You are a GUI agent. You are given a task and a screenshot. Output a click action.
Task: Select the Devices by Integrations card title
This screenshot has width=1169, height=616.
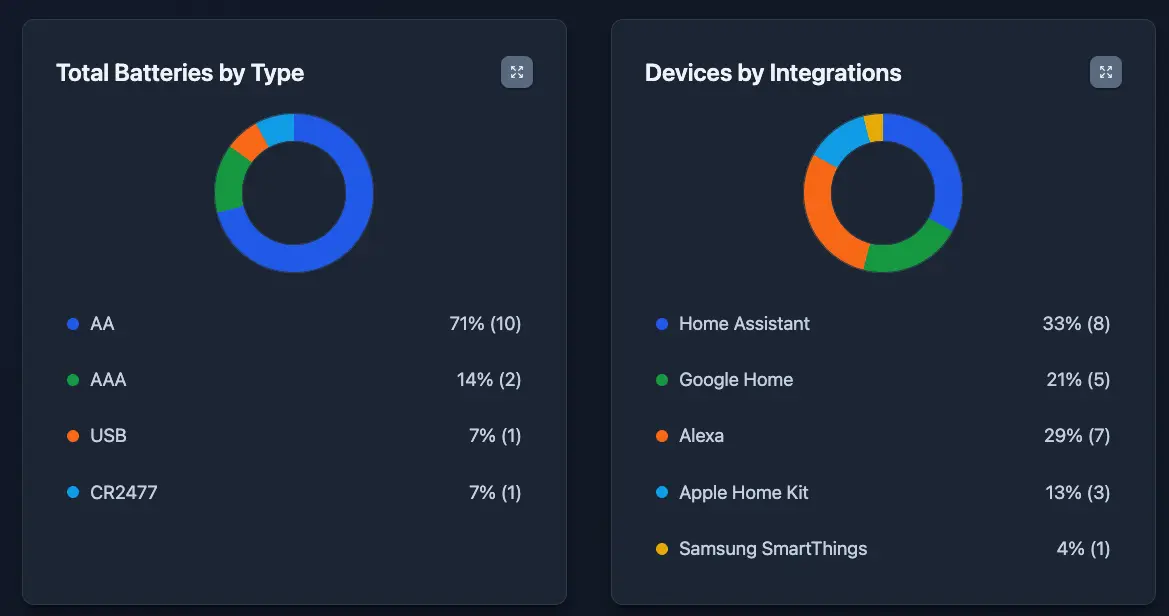pyautogui.click(x=774, y=72)
